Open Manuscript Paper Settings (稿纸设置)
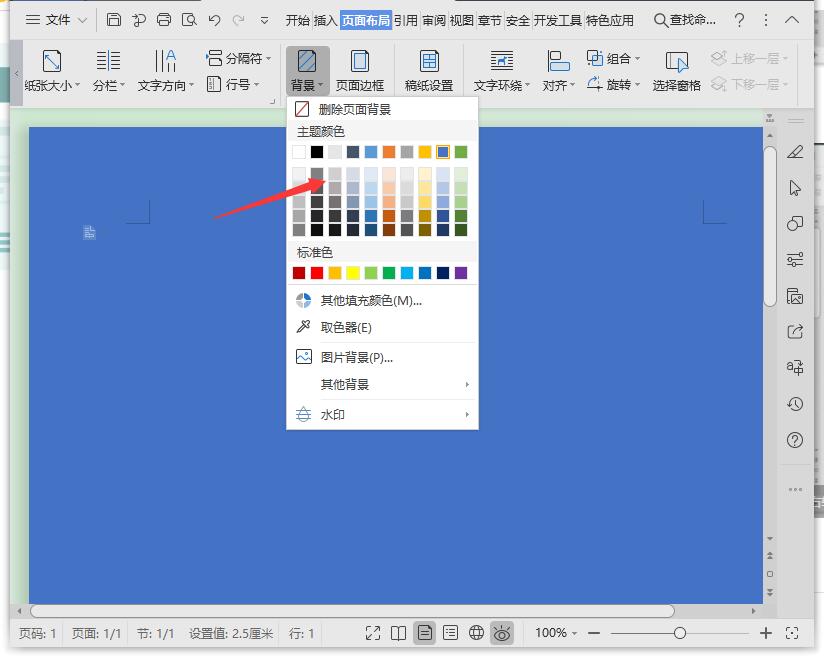Image resolution: width=824 pixels, height=657 pixels. click(x=428, y=62)
